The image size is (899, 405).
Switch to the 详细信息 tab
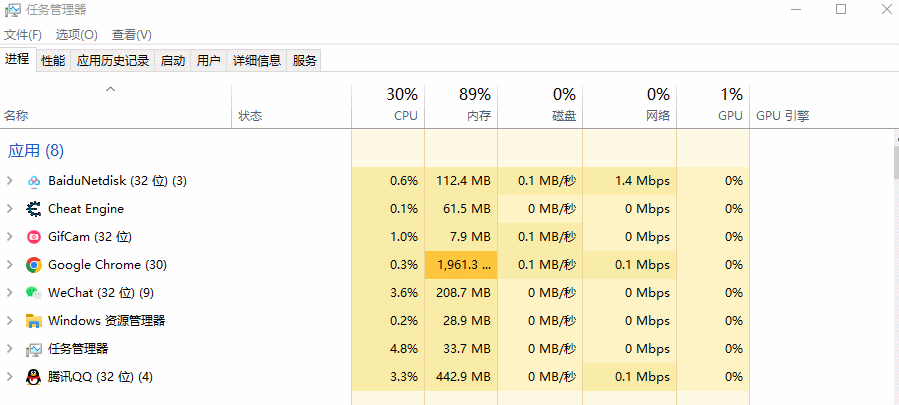pyautogui.click(x=257, y=60)
